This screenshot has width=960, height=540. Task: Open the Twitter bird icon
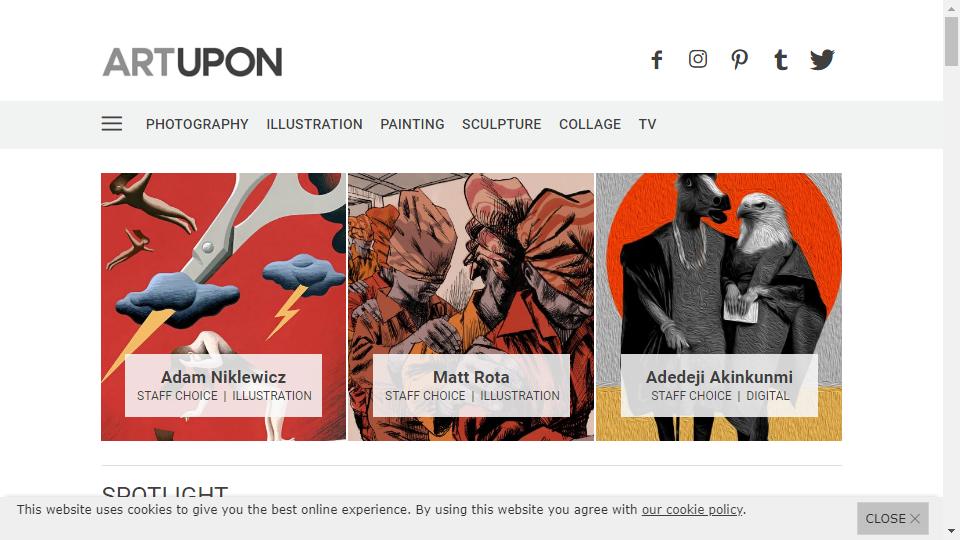point(822,60)
